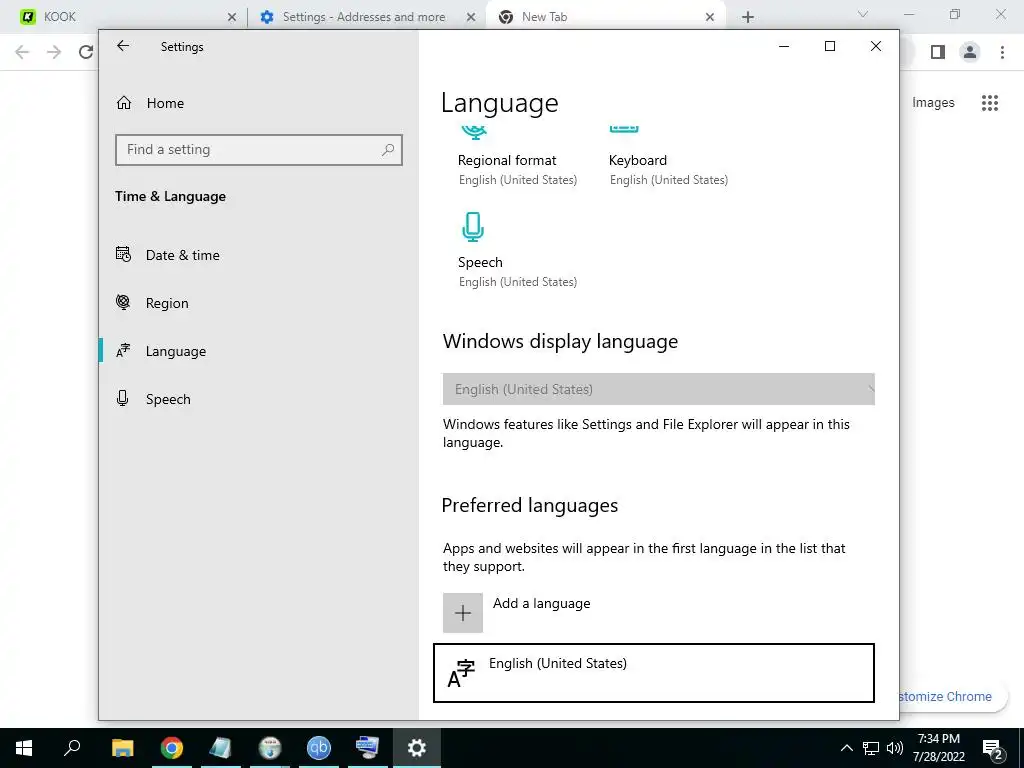Open computer monitor taskbar app
Image resolution: width=1024 pixels, height=768 pixels.
[367, 748]
